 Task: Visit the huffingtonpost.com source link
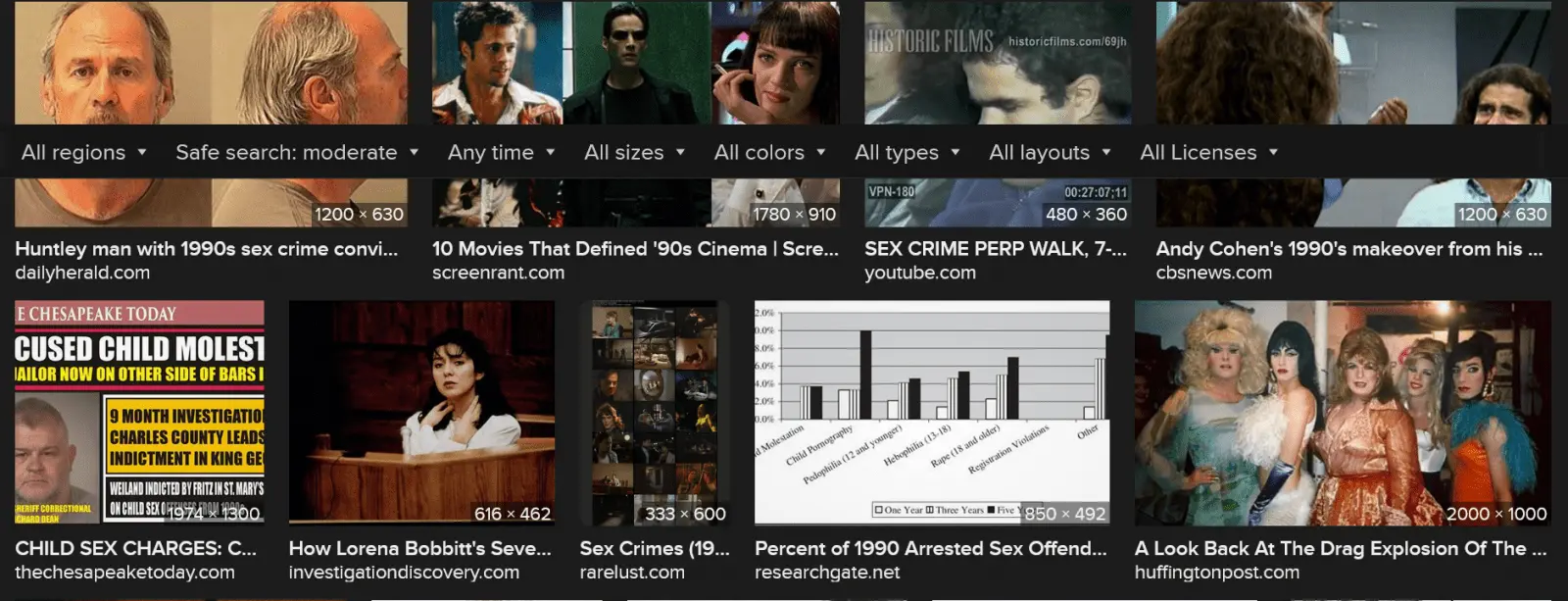(1217, 573)
